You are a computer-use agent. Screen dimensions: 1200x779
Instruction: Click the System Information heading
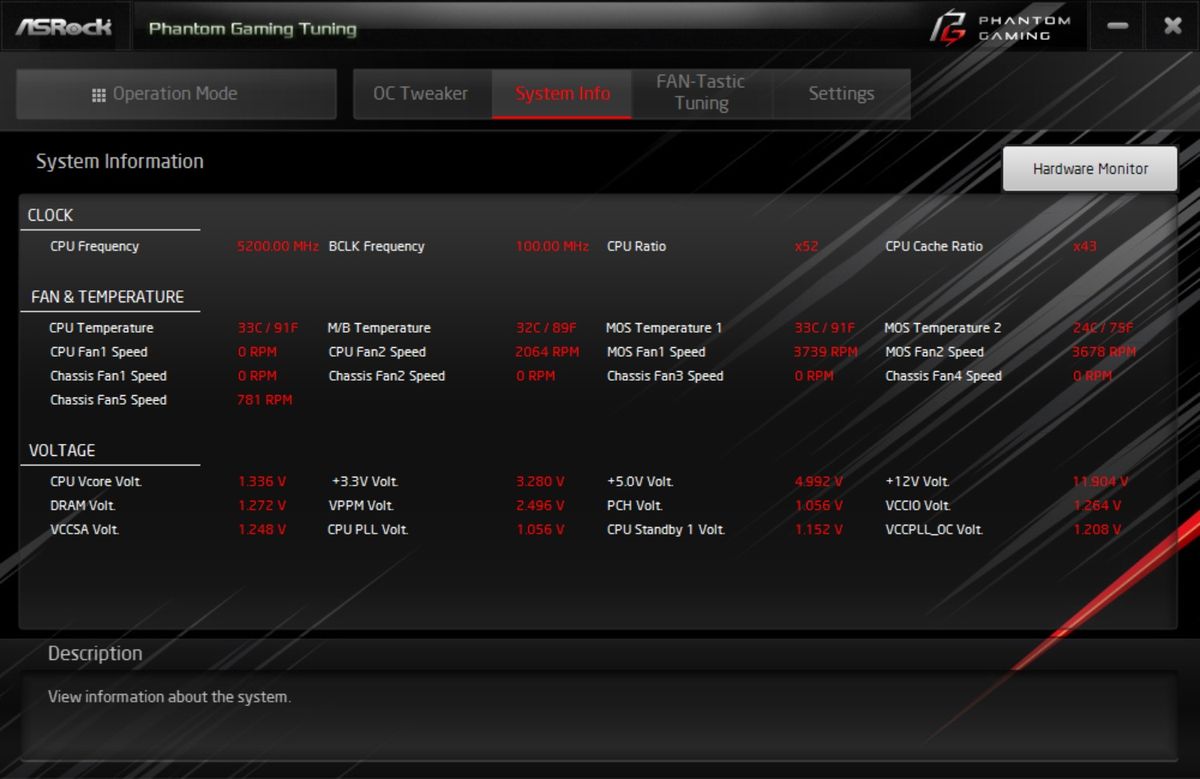120,162
